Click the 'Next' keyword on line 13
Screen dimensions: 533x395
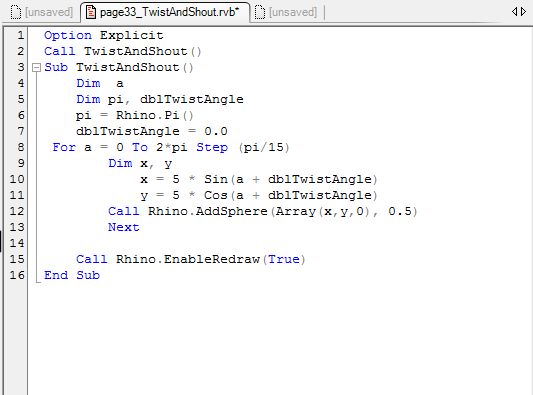pos(124,227)
